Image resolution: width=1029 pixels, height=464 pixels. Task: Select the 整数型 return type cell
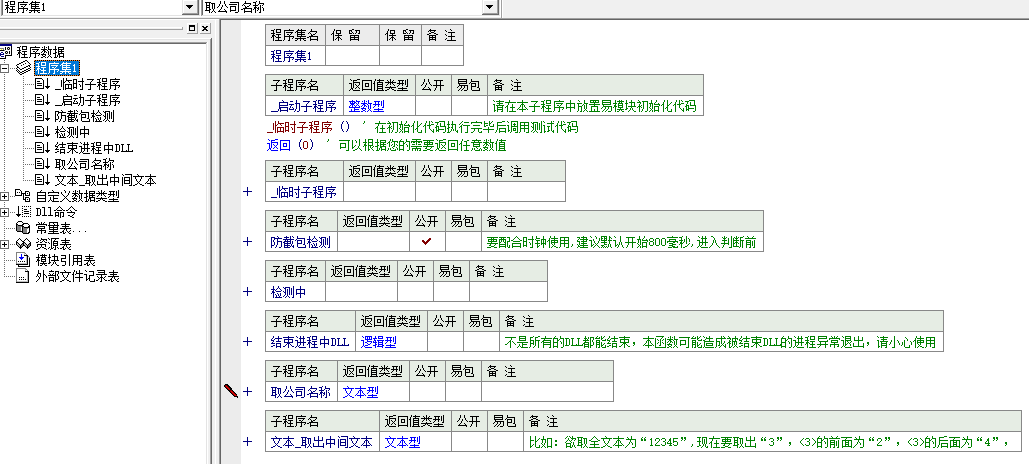tap(379, 106)
